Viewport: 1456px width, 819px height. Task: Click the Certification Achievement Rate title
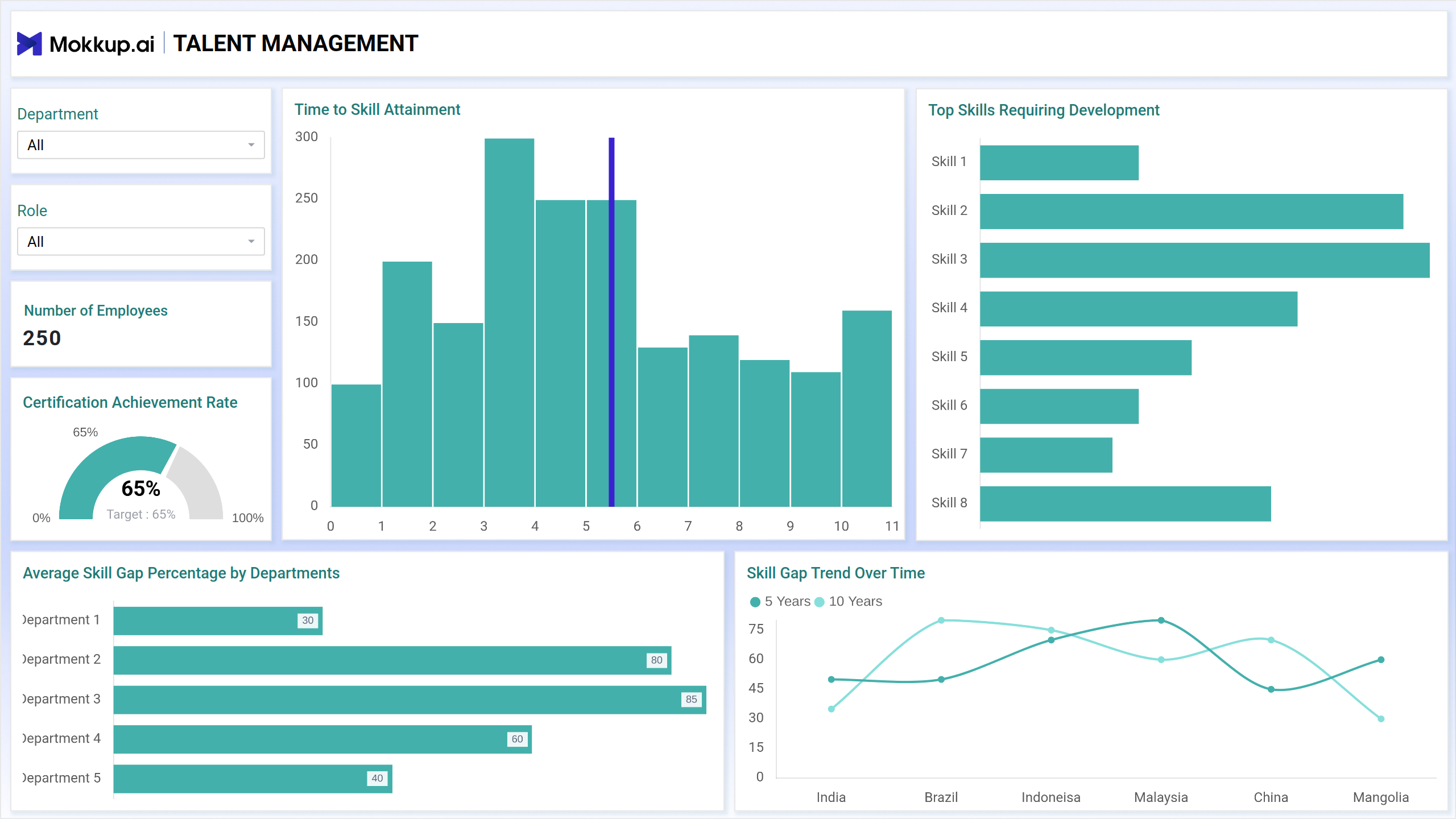point(130,403)
